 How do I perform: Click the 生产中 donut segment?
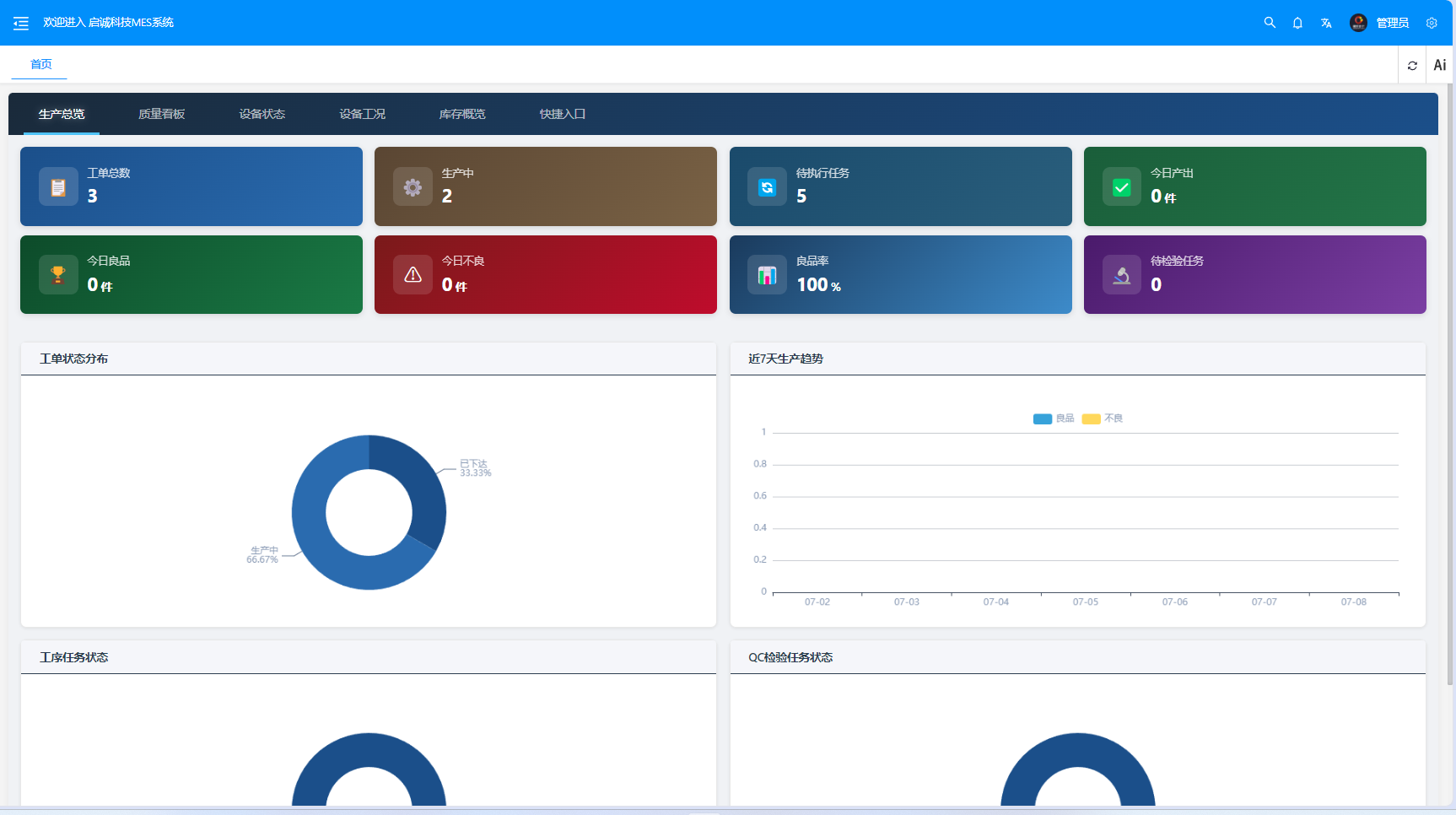(316, 536)
